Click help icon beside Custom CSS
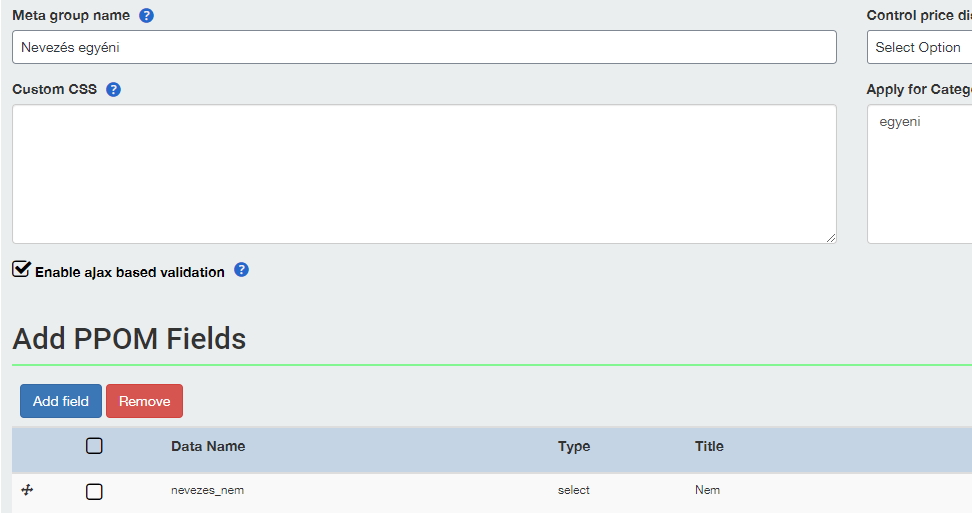 [113, 90]
